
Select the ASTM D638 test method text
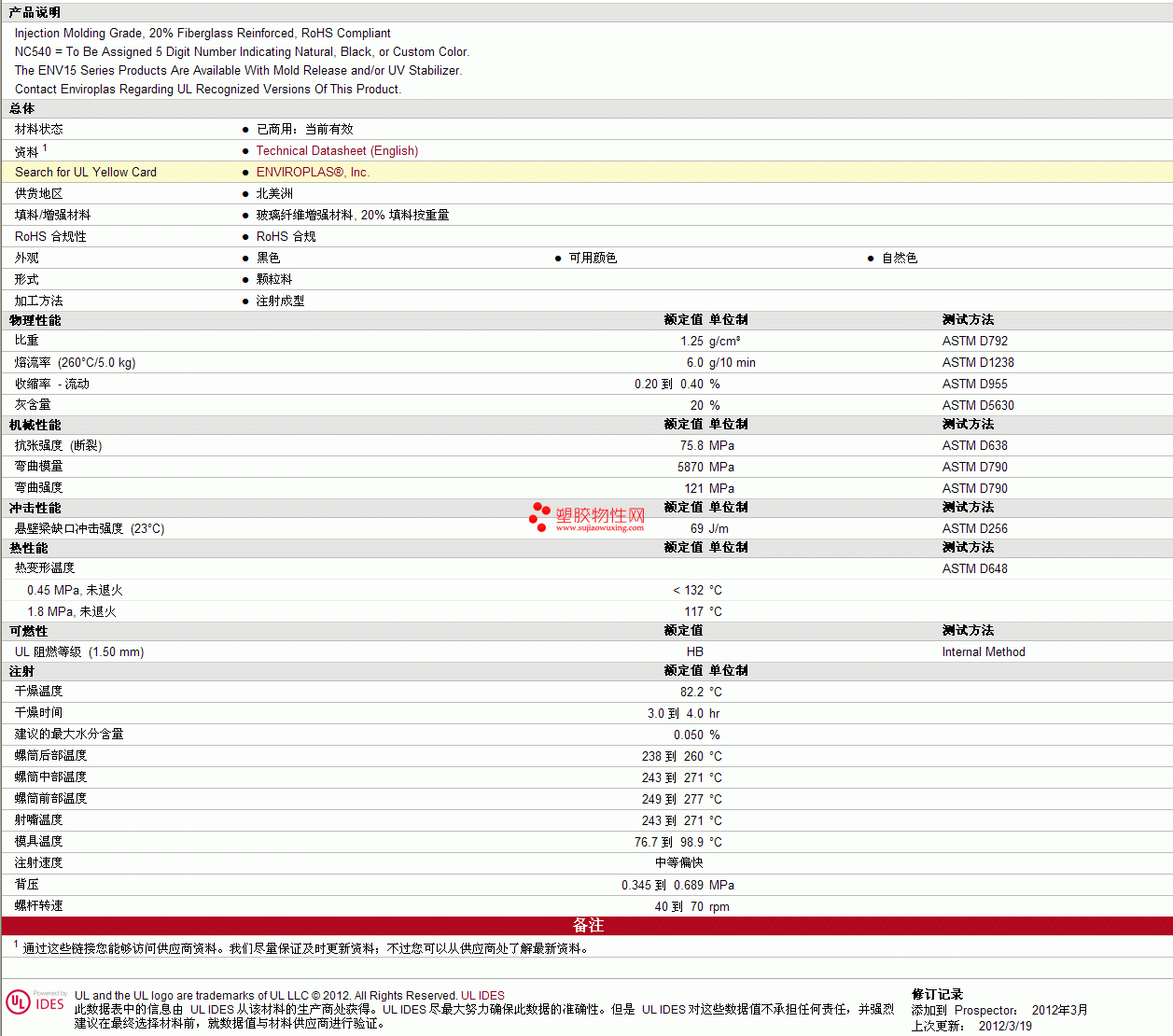[x=974, y=445]
